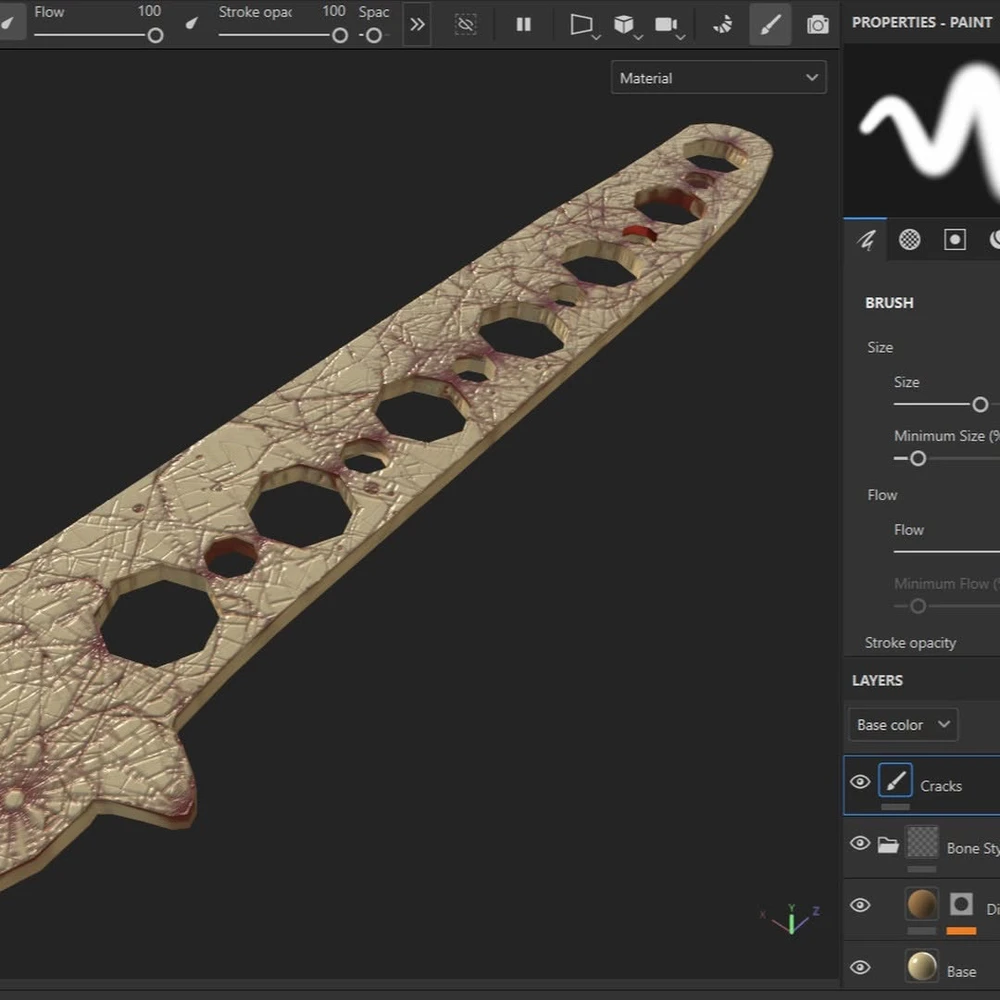
Task: Click the folder icon of Bone Style group
Action: 888,845
